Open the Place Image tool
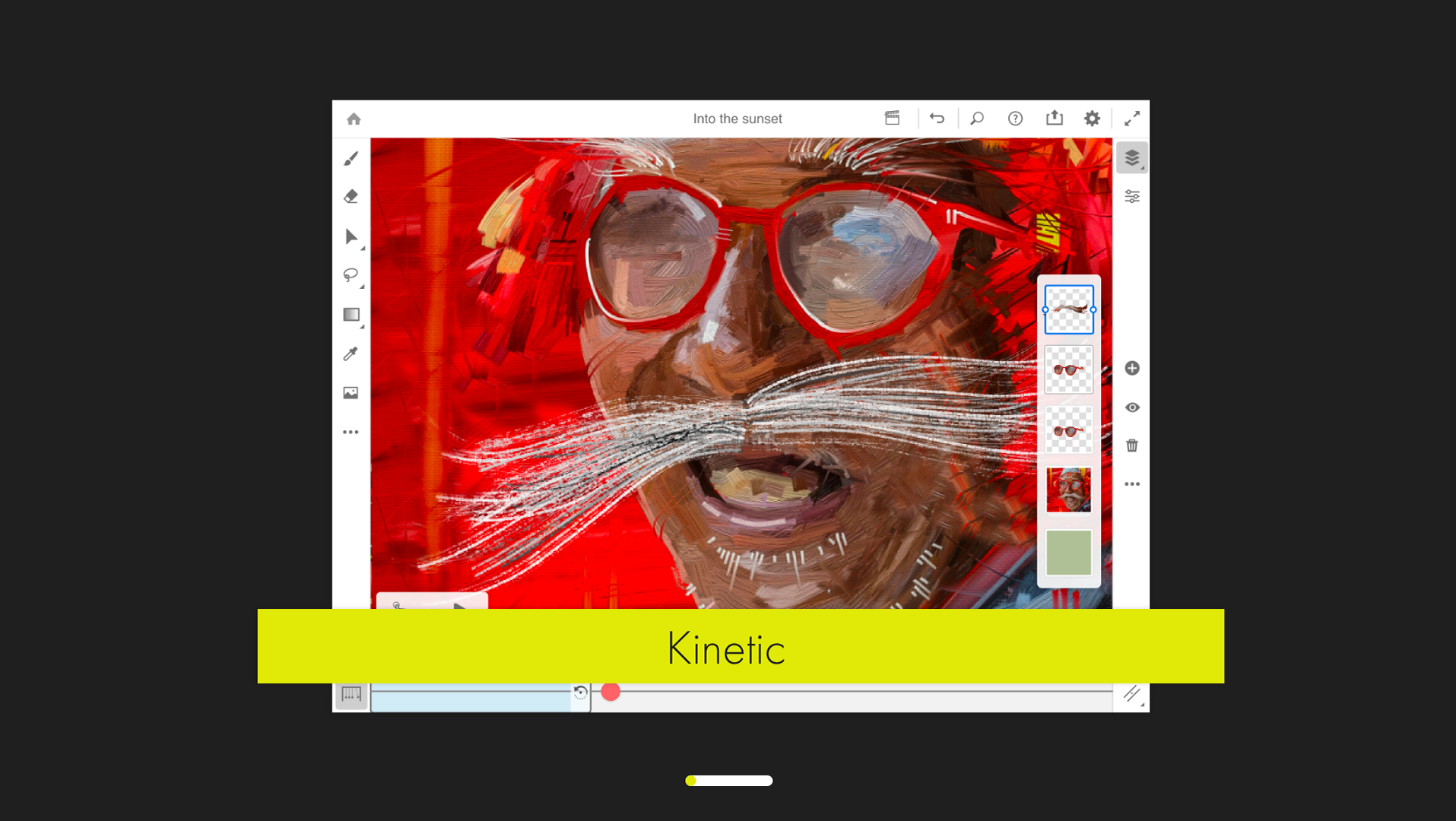 point(351,393)
